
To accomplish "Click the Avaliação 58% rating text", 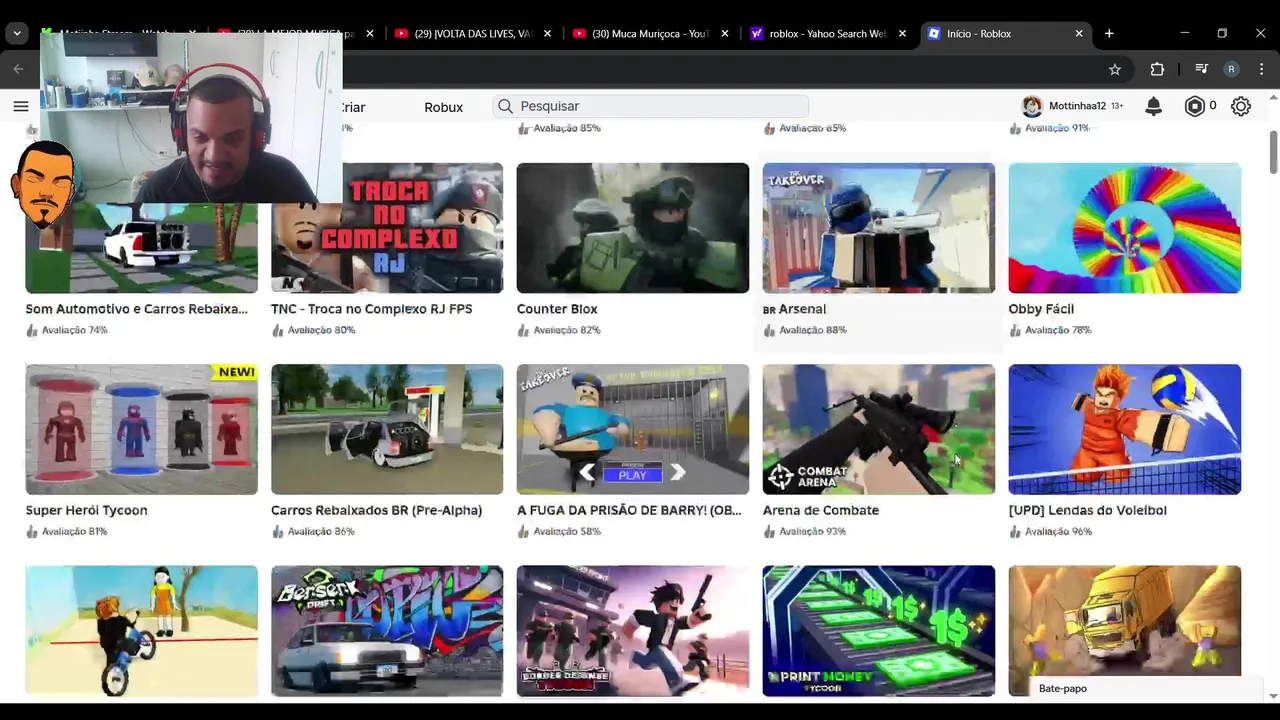I will pyautogui.click(x=567, y=531).
